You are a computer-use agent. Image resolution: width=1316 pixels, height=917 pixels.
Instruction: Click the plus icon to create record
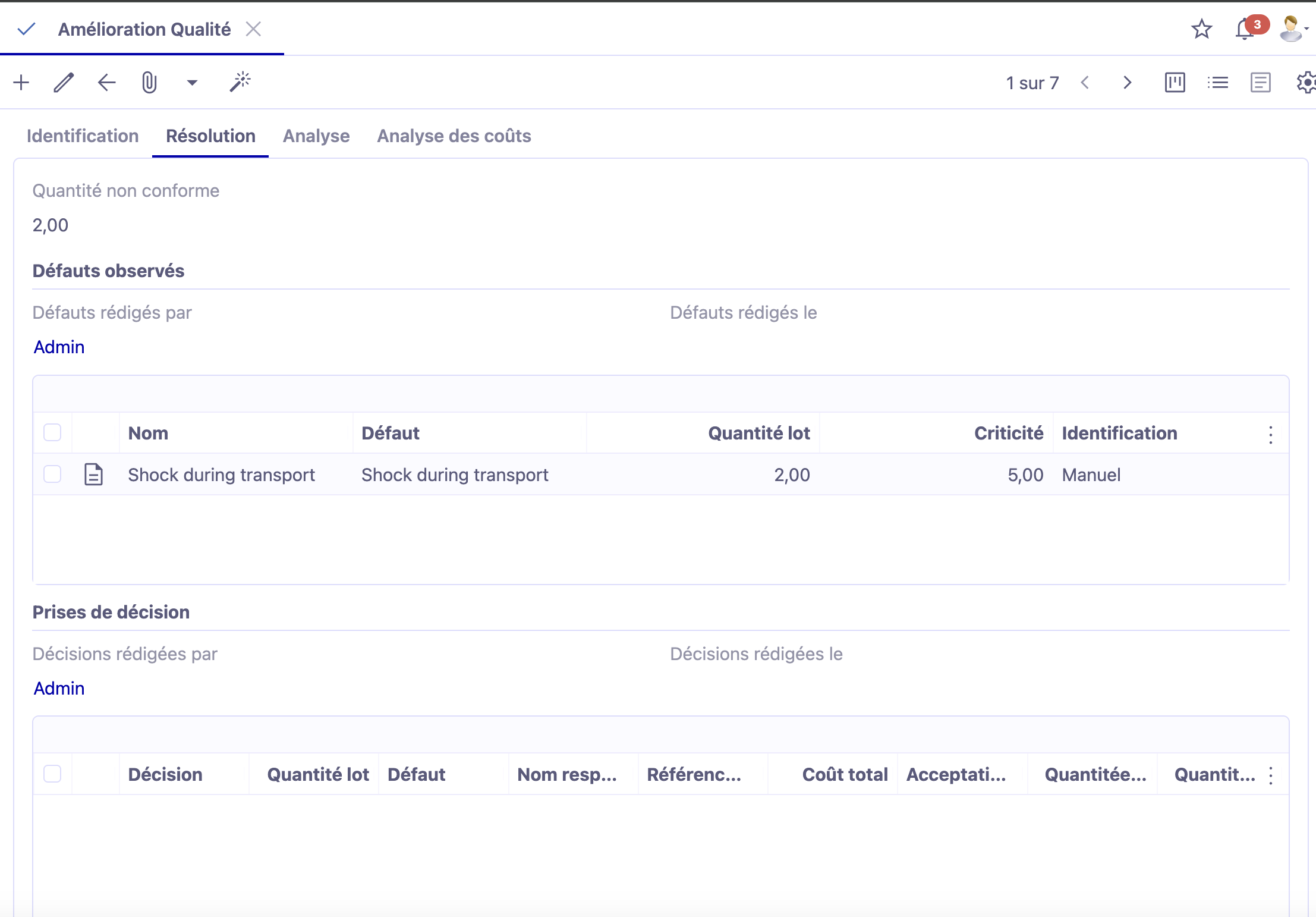(21, 83)
